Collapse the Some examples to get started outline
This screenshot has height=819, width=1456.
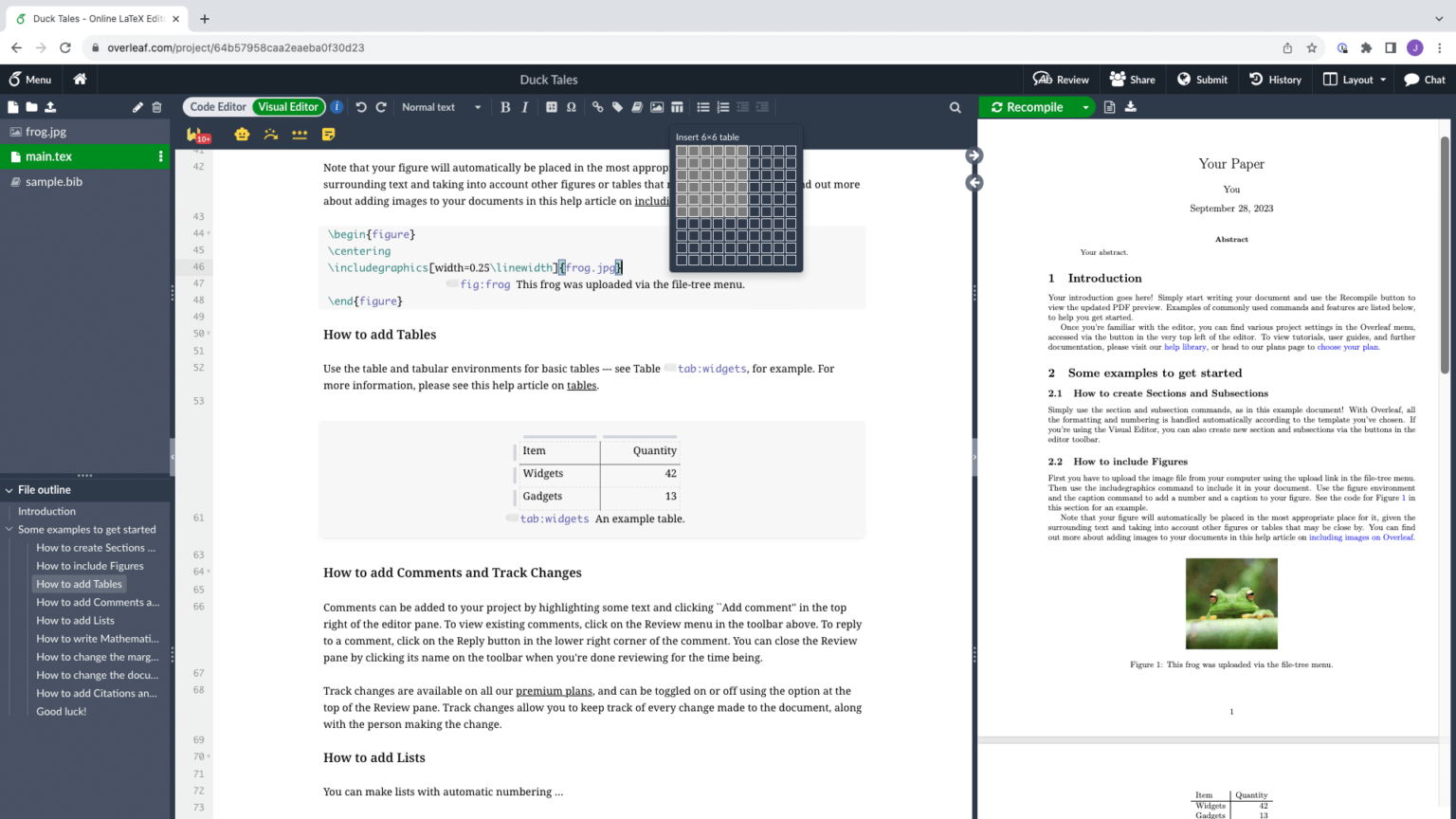click(9, 529)
